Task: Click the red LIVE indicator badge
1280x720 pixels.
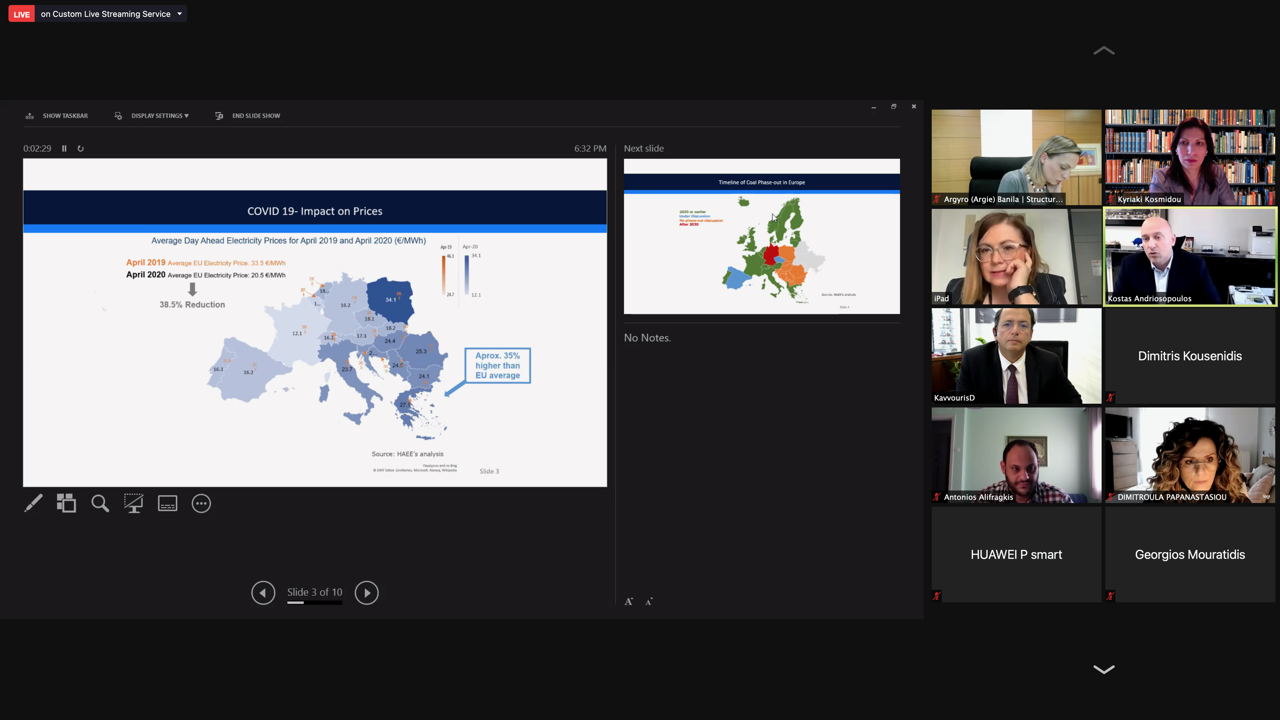Action: coord(21,14)
